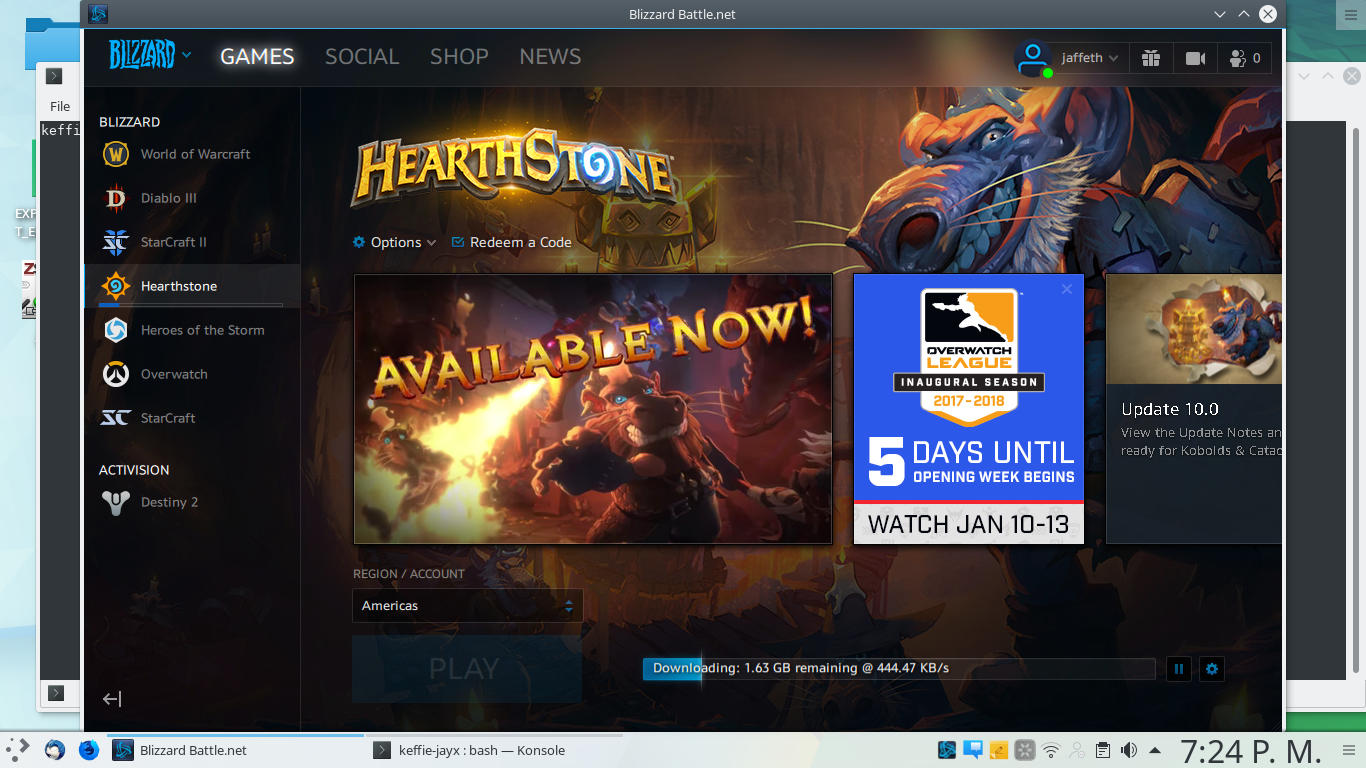Click the volume speaker tray icon

pos(1129,750)
